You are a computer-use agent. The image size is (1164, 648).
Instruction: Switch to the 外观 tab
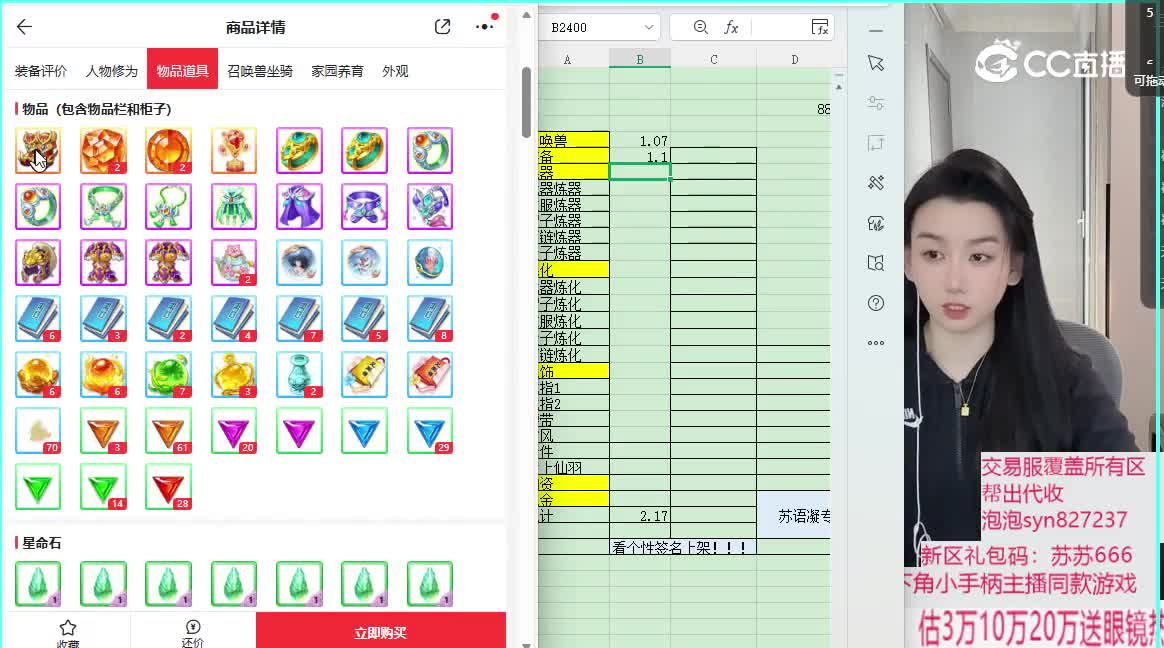[x=395, y=71]
